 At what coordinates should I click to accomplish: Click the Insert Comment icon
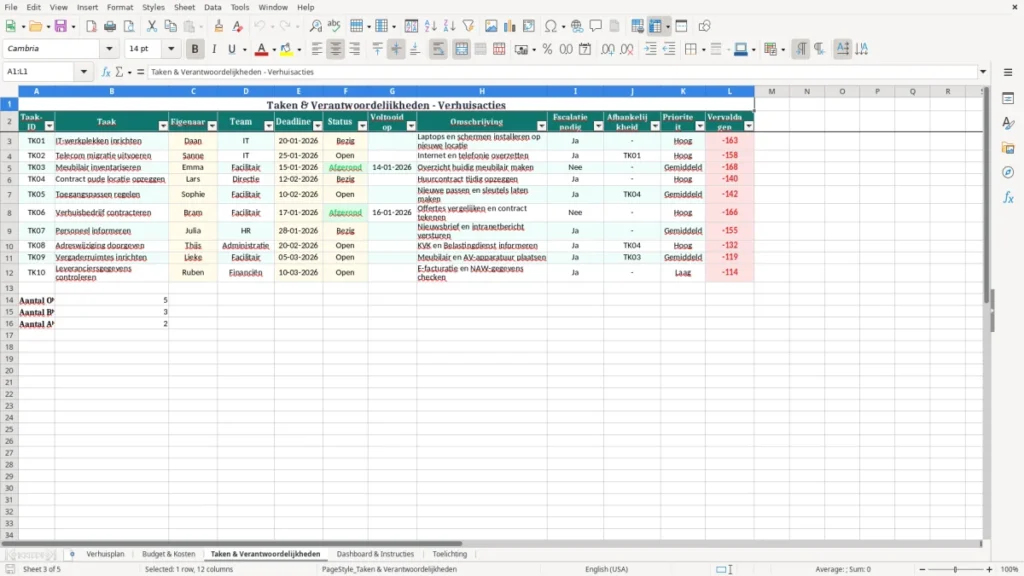tap(596, 26)
